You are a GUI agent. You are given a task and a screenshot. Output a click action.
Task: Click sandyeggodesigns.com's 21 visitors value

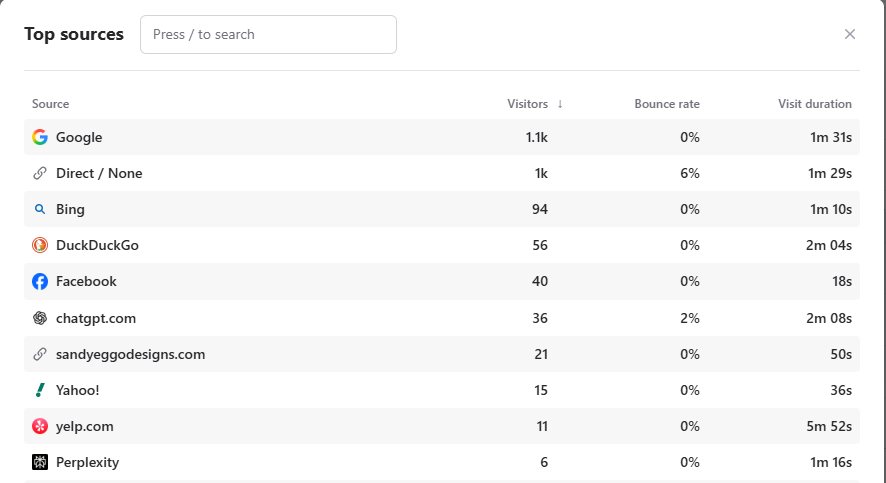point(541,354)
